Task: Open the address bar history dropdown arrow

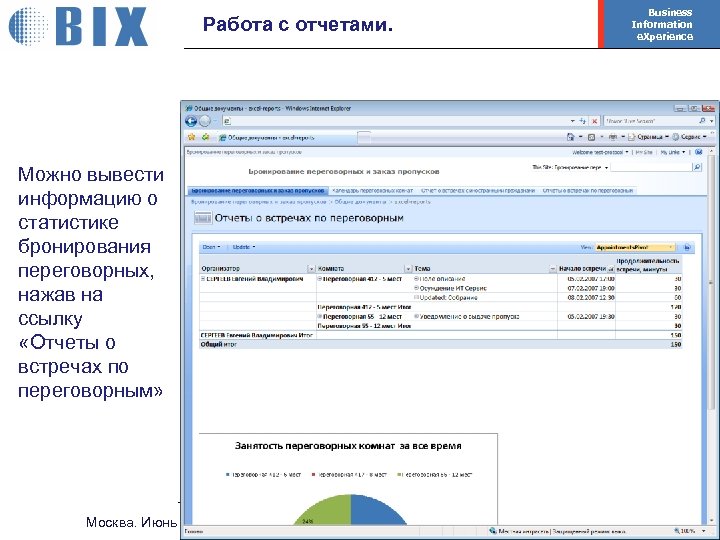Action: pos(573,121)
